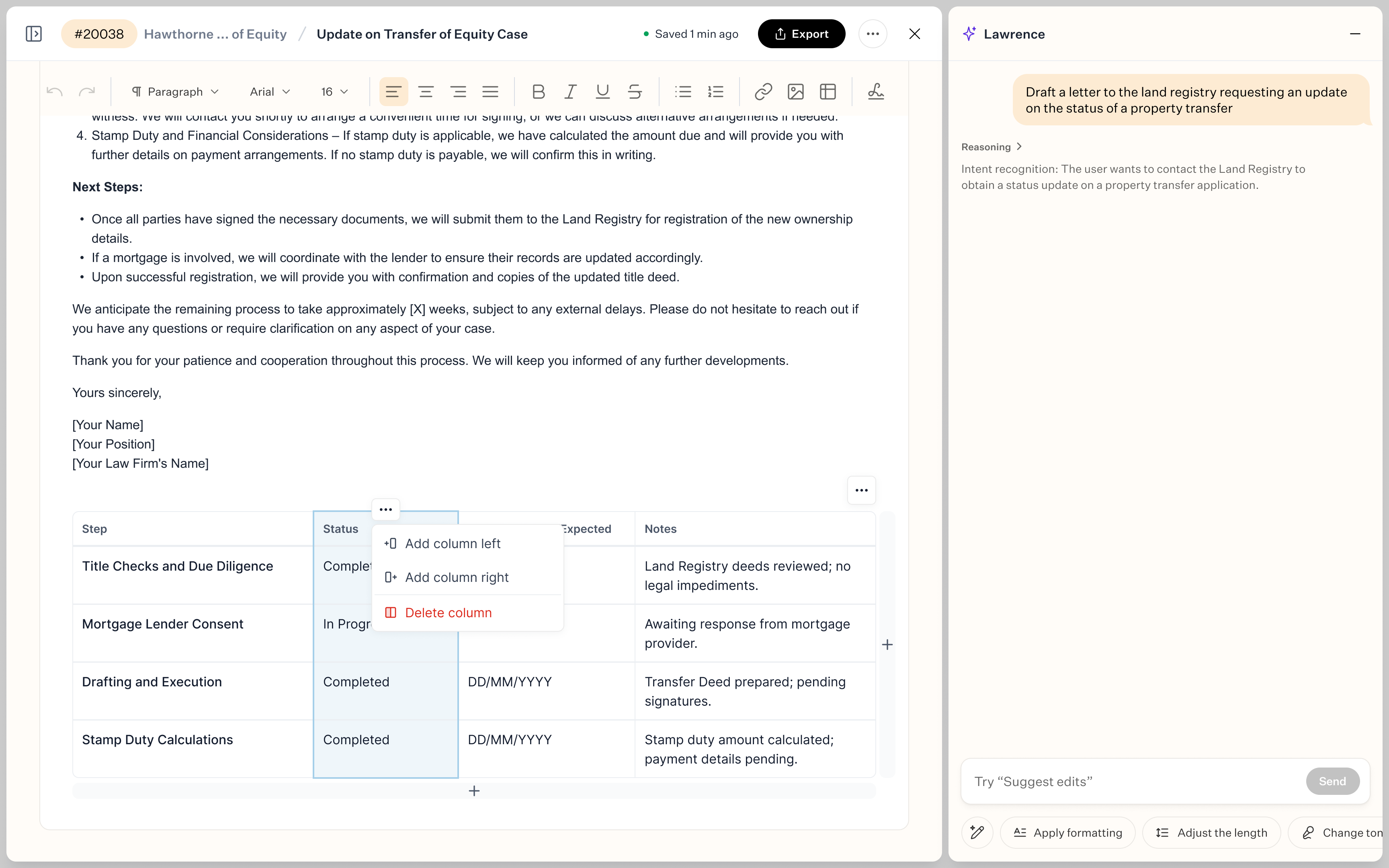Toggle the left sidebar panel icon
The image size is (1389, 868).
click(34, 34)
